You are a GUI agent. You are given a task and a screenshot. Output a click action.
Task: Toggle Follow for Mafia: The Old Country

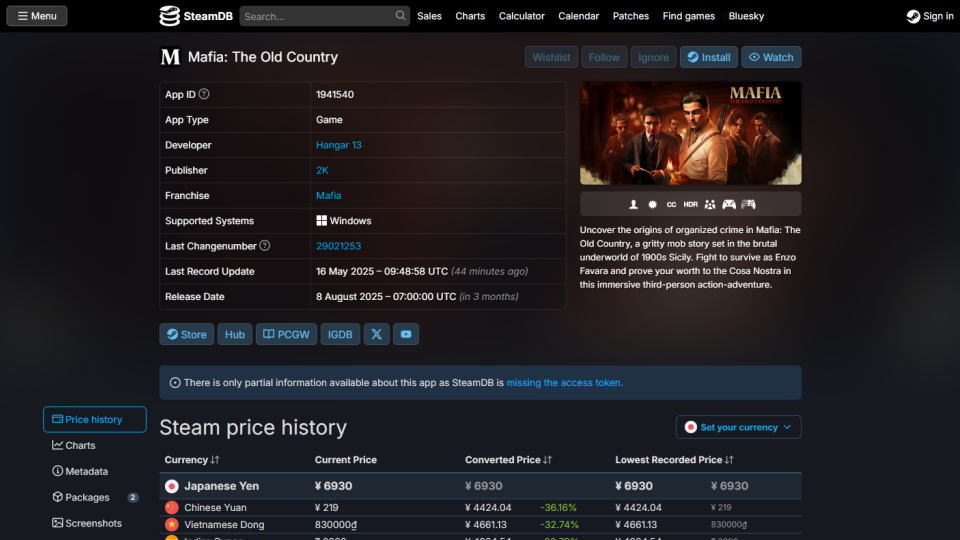[x=604, y=57]
